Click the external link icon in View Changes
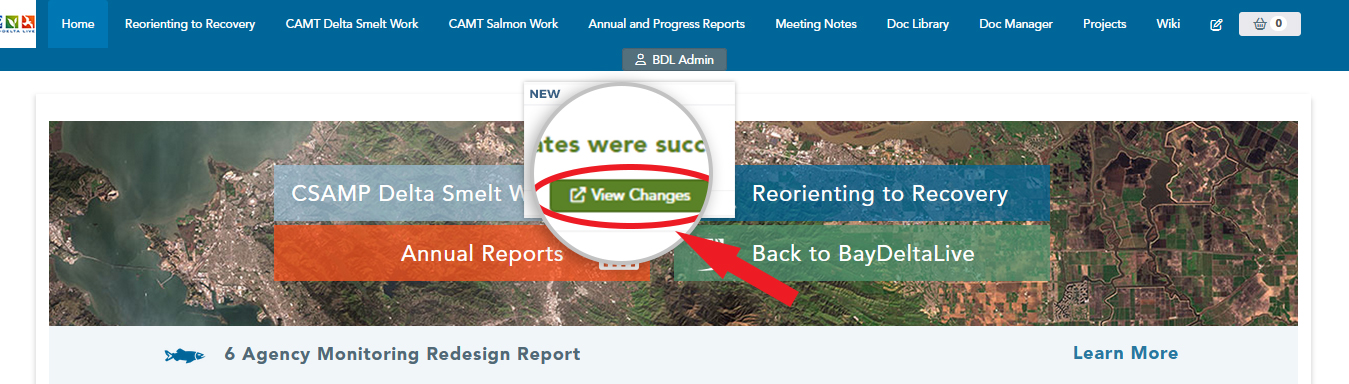This screenshot has width=1349, height=384. click(x=577, y=195)
